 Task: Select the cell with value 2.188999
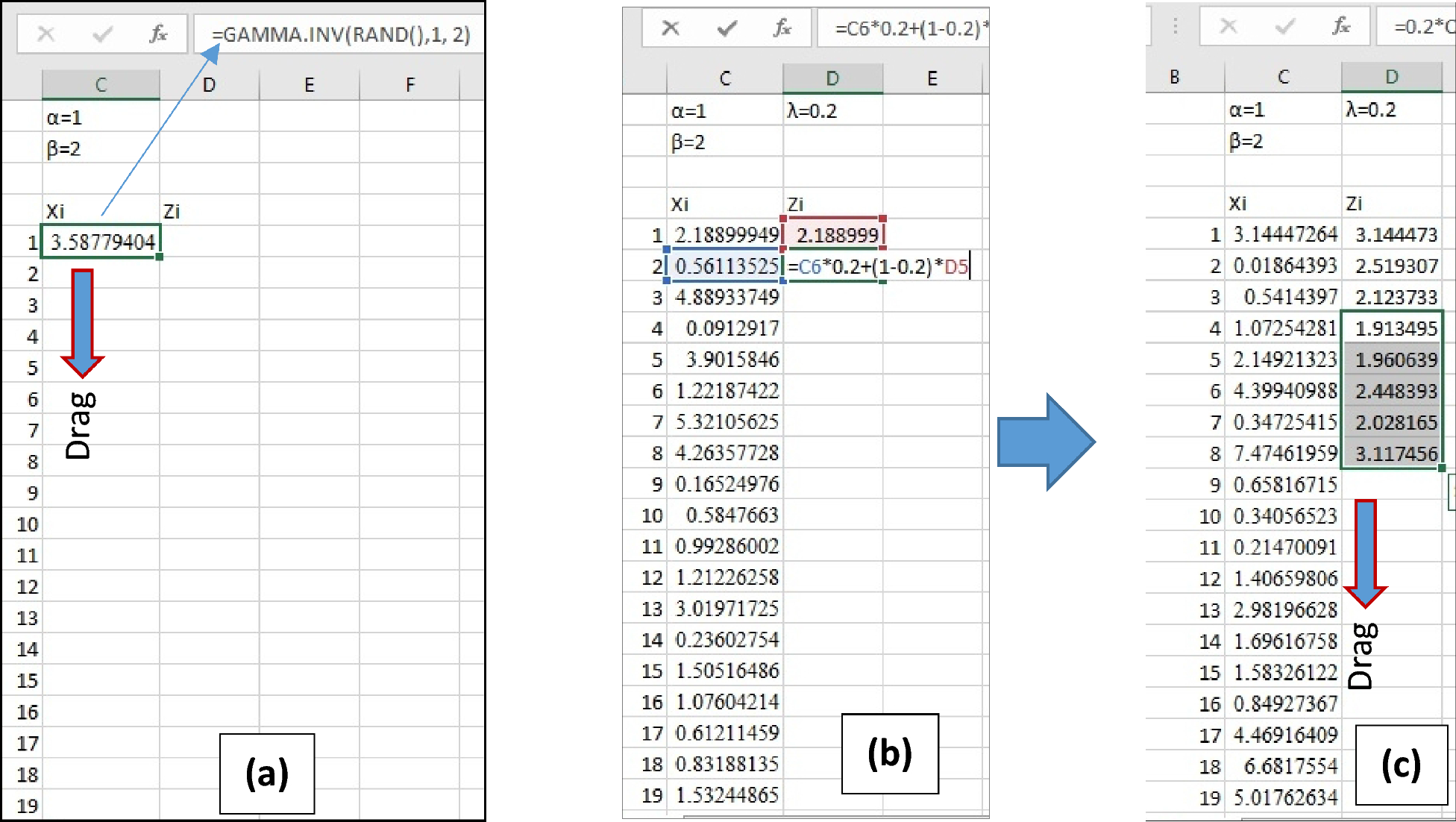click(x=833, y=233)
